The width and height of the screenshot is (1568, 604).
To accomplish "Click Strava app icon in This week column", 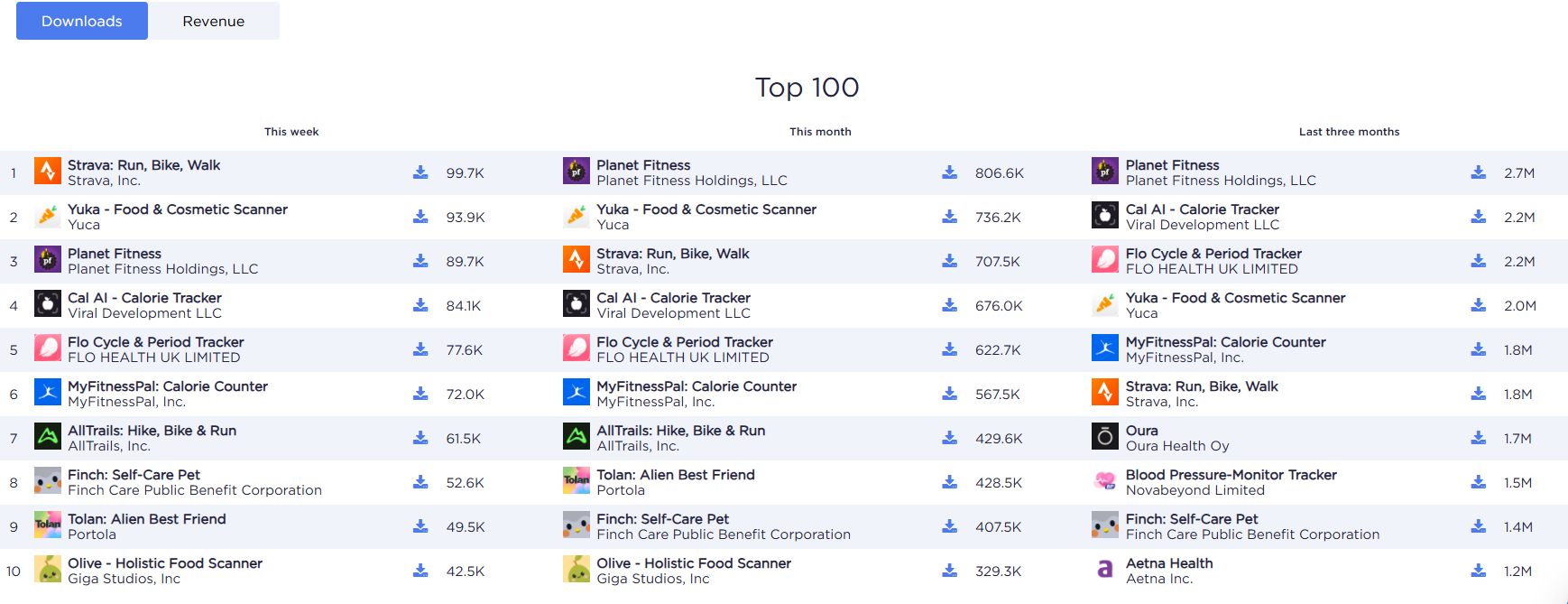I will click(47, 171).
